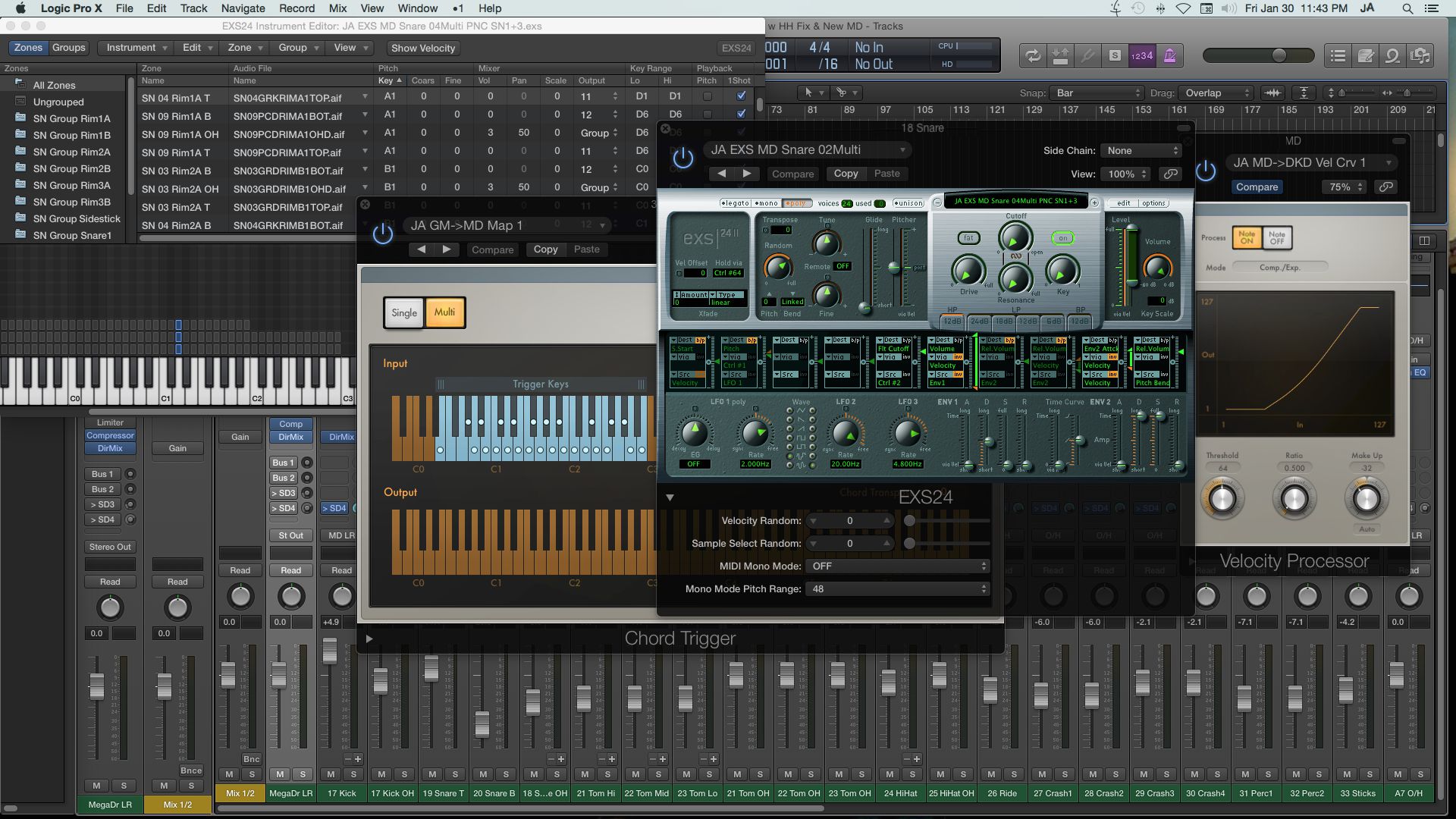Open MIDI Mono Mode OFF dropdown

point(898,566)
